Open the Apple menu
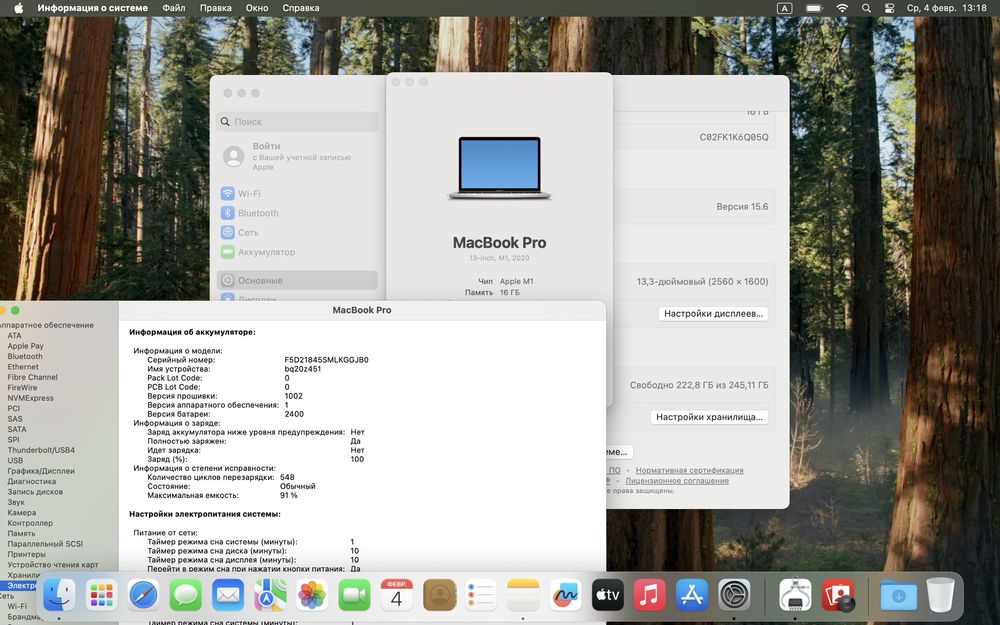Viewport: 1000px width, 625px height. (18, 8)
